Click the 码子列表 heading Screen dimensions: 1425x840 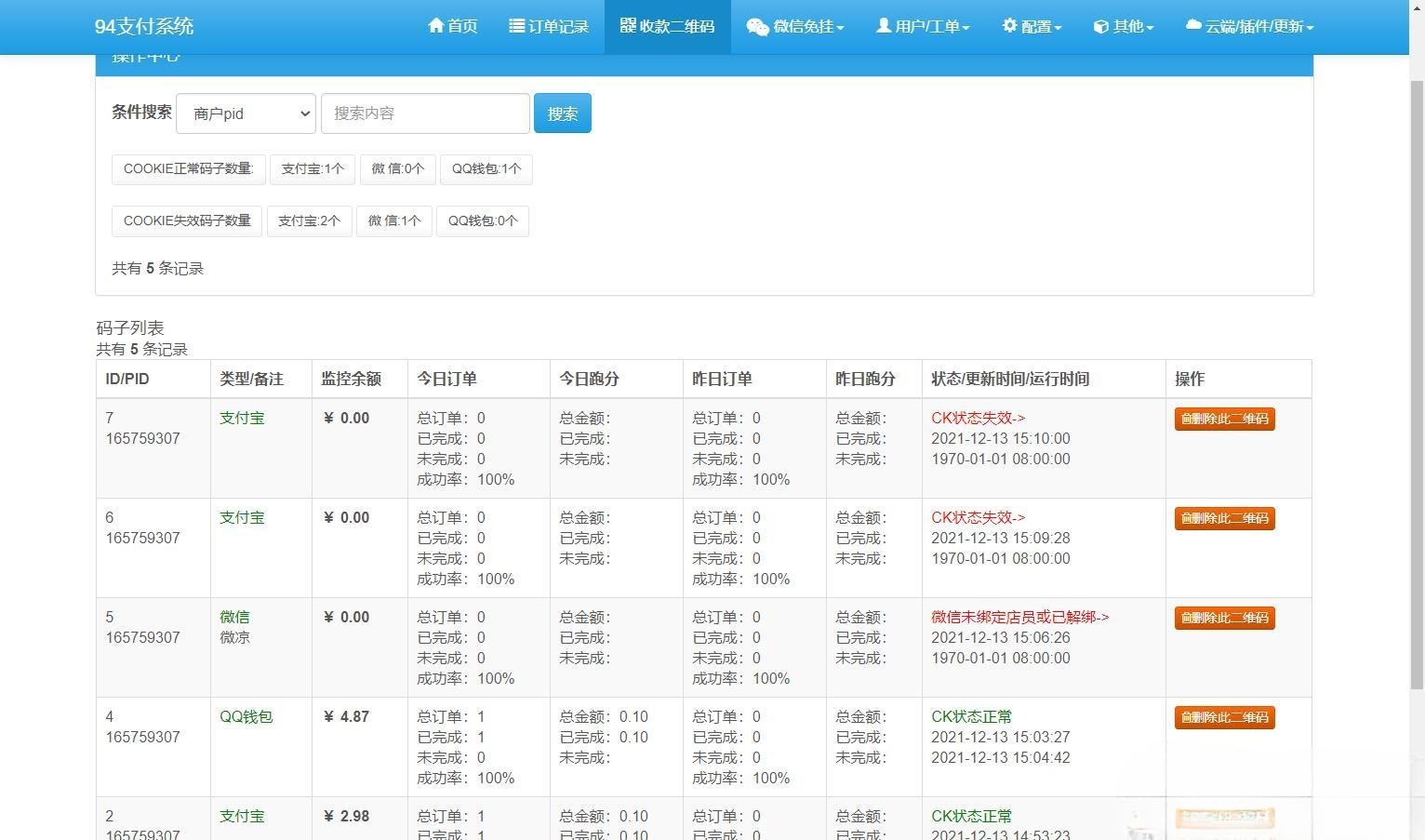[x=129, y=328]
